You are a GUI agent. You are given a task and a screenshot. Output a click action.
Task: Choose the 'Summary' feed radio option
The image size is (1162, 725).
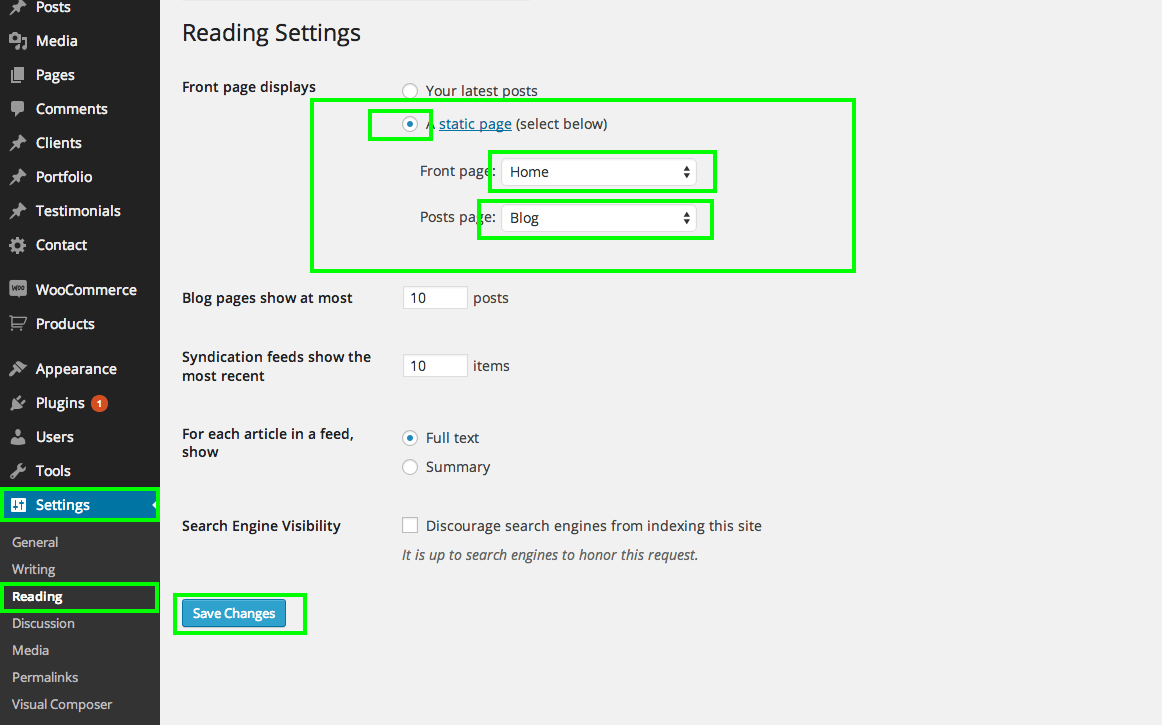click(x=410, y=467)
